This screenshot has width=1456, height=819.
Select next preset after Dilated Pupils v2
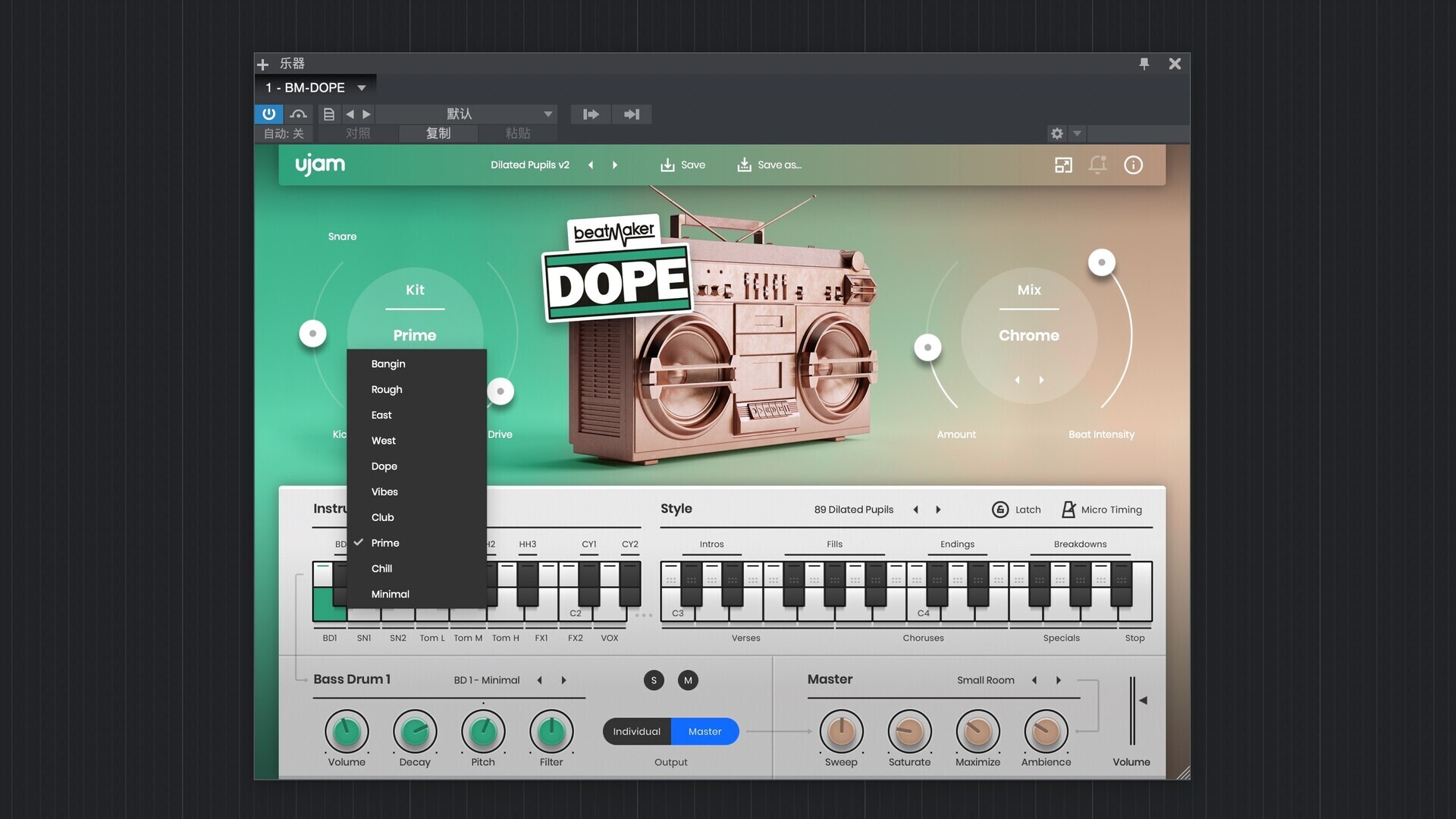[615, 165]
